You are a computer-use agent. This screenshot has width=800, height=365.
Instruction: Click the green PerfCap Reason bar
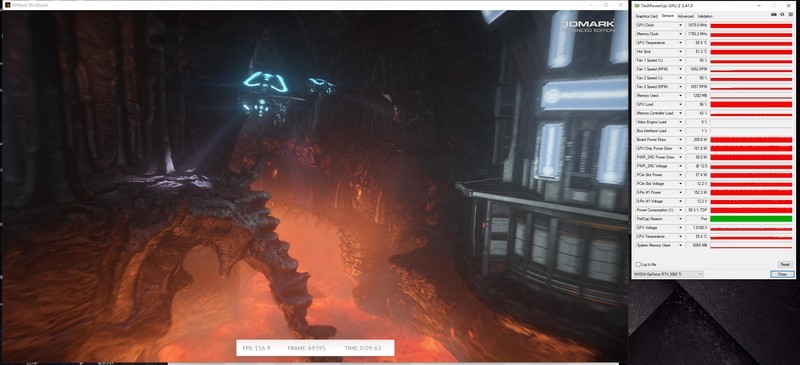coord(751,219)
